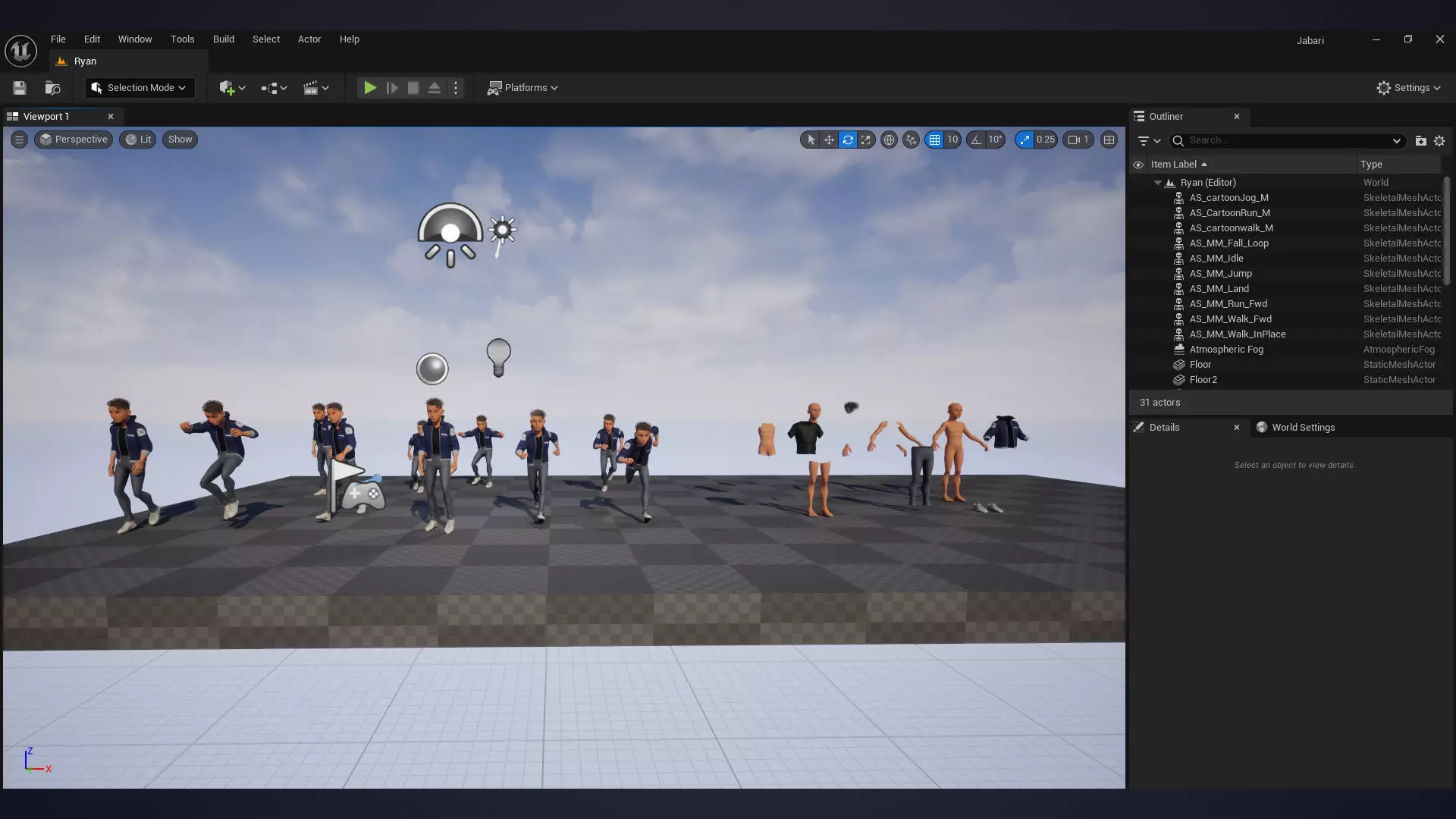Open the viewport layout grid icon
This screenshot has height=819, width=1456.
(1109, 140)
